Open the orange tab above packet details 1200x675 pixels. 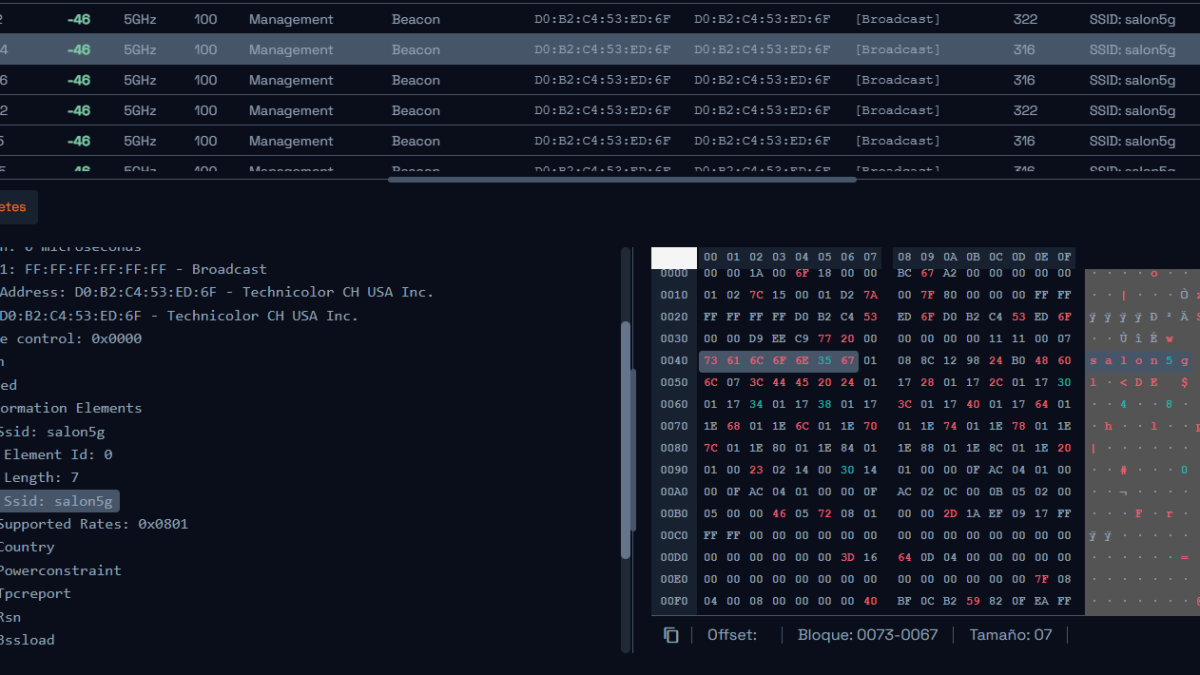(x=16, y=207)
